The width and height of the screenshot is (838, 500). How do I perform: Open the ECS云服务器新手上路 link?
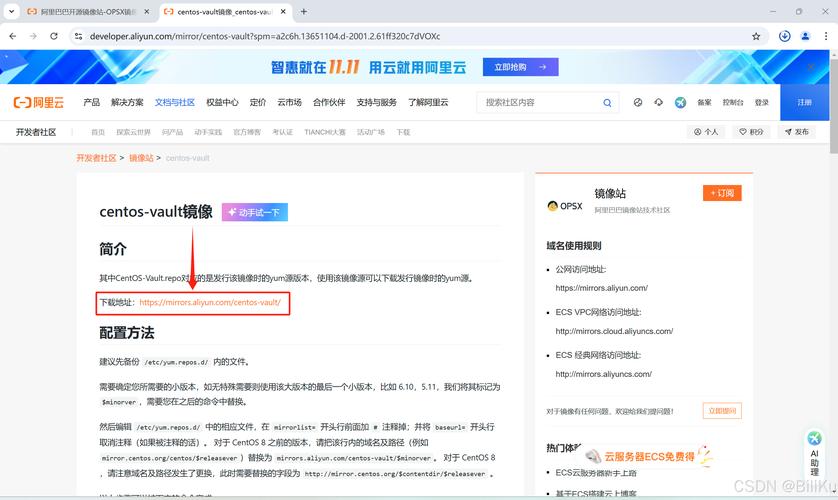596,473
